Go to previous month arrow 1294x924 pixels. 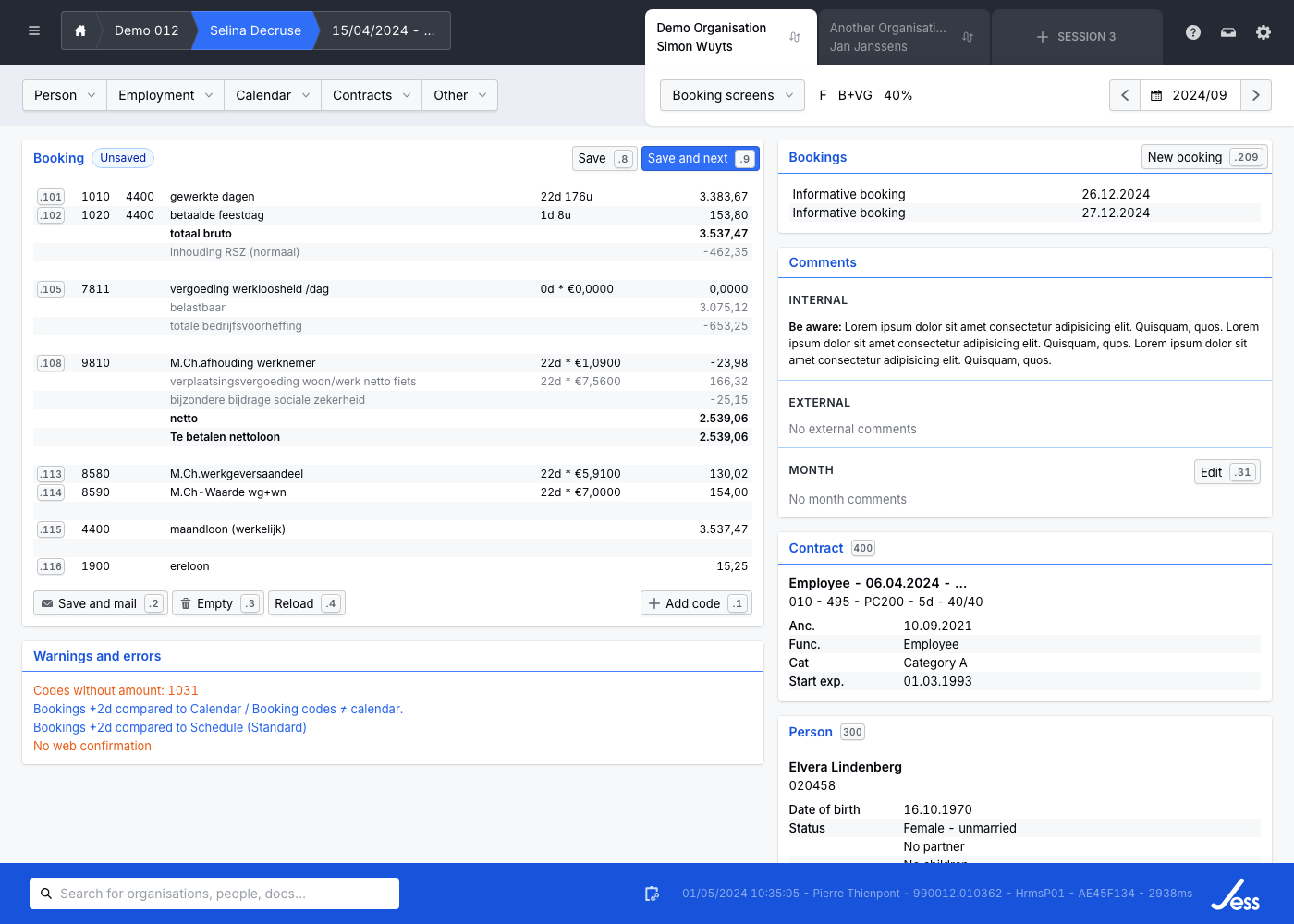1125,95
